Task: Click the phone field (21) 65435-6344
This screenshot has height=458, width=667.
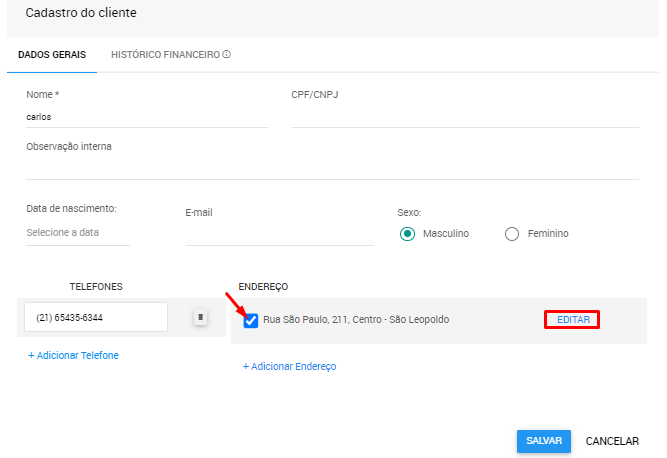Action: click(96, 317)
